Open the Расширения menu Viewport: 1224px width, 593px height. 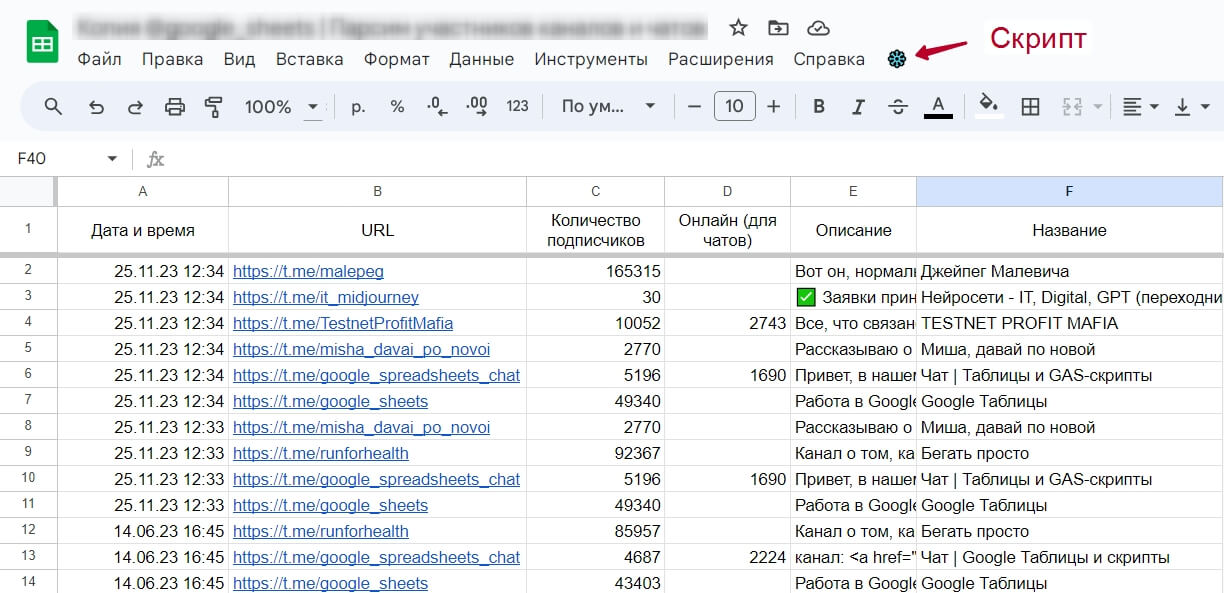coord(720,59)
